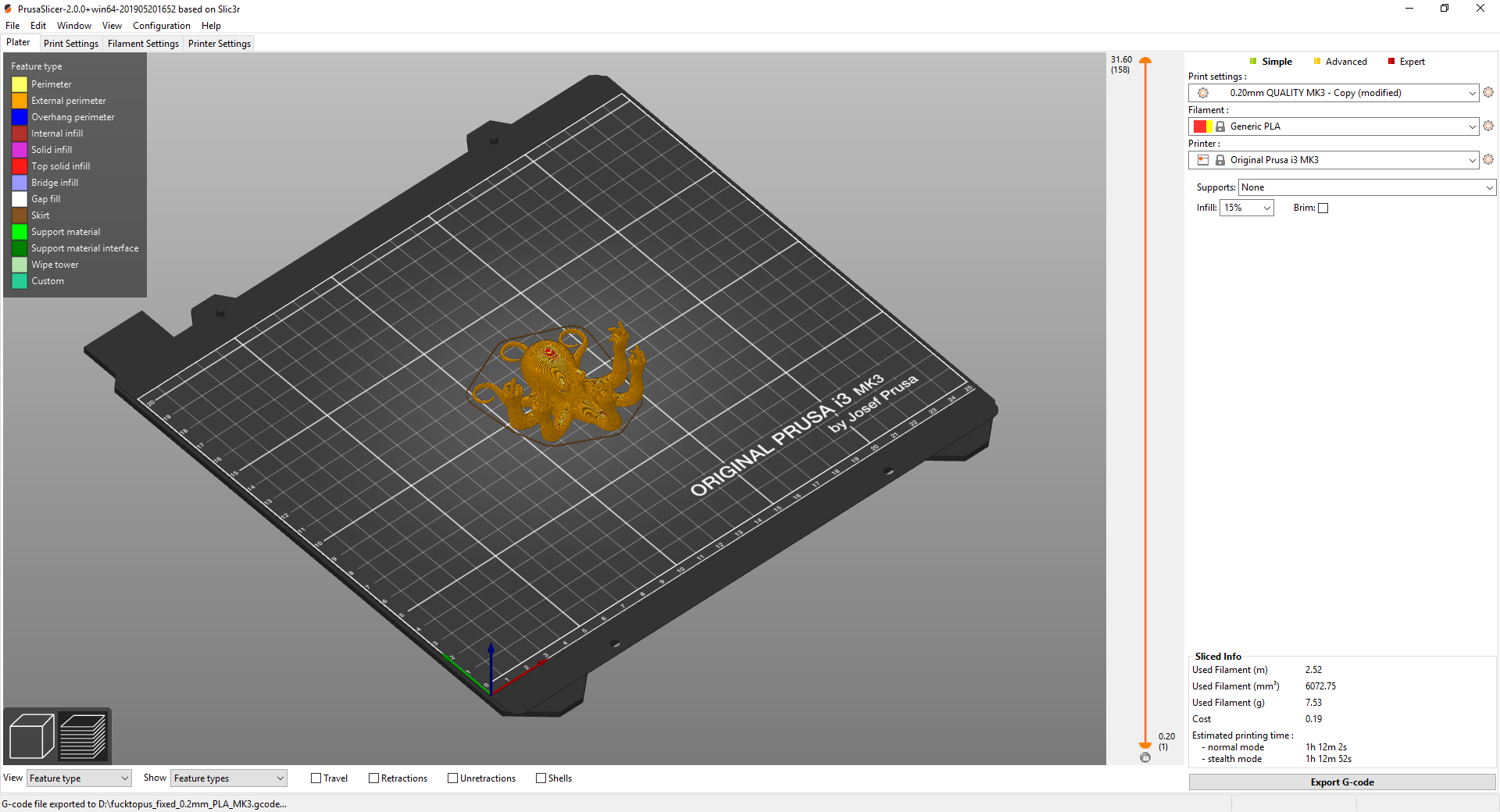Click the Used Filament (g) value 7.53
This screenshot has width=1500, height=812.
tap(1313, 703)
